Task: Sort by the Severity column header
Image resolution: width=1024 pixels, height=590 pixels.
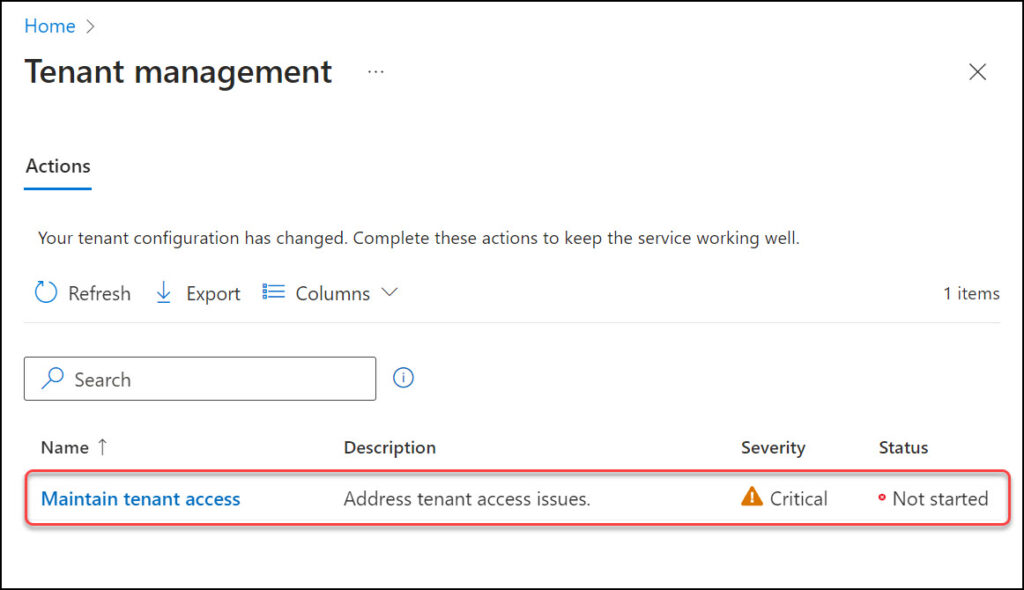Action: coord(773,448)
